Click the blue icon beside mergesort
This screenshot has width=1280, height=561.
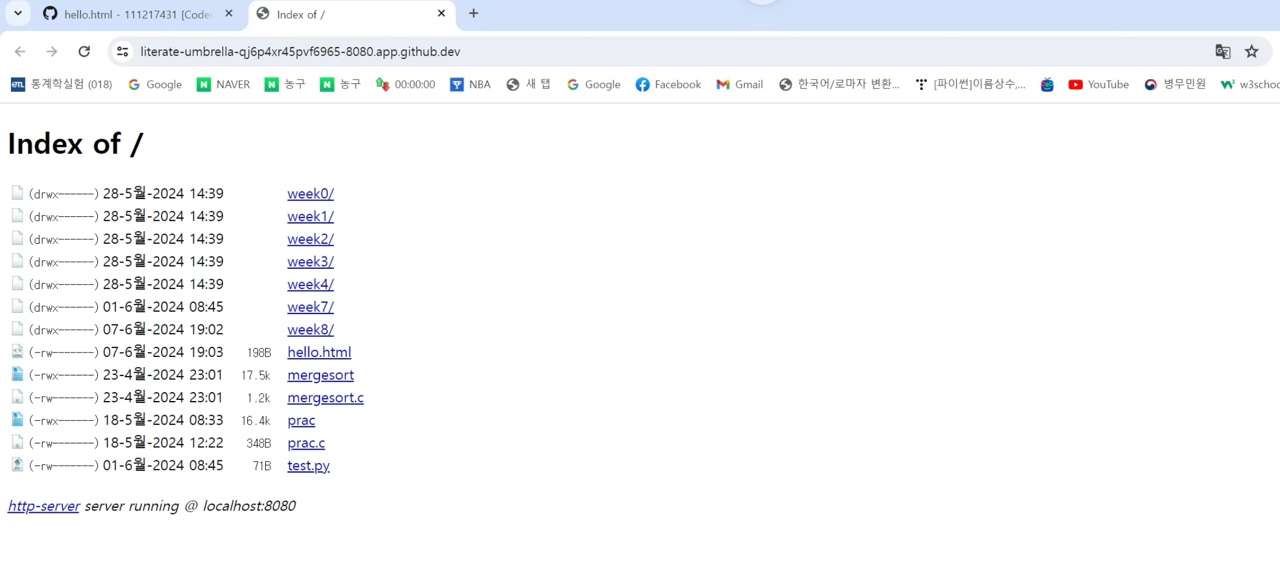point(17,374)
